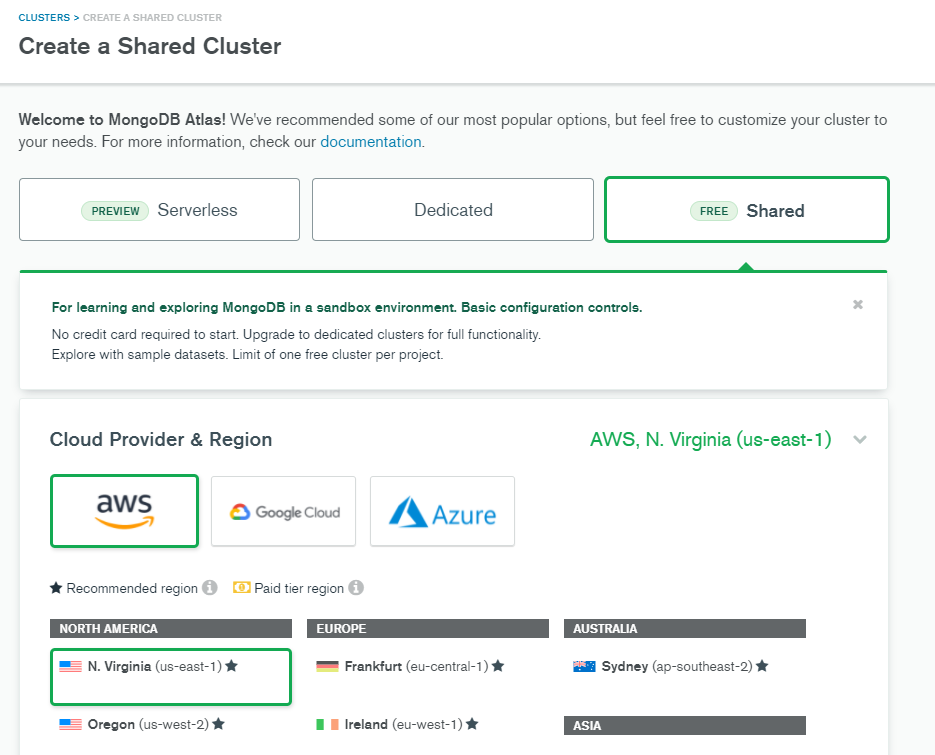Click the Australian flag beside Sydney
The image size is (935, 755).
tap(584, 666)
